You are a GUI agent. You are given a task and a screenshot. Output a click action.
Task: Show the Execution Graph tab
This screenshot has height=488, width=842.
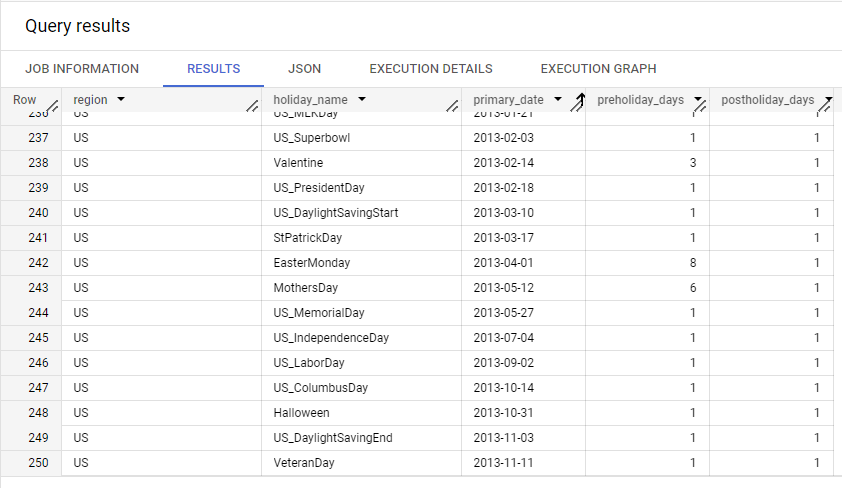[598, 69]
